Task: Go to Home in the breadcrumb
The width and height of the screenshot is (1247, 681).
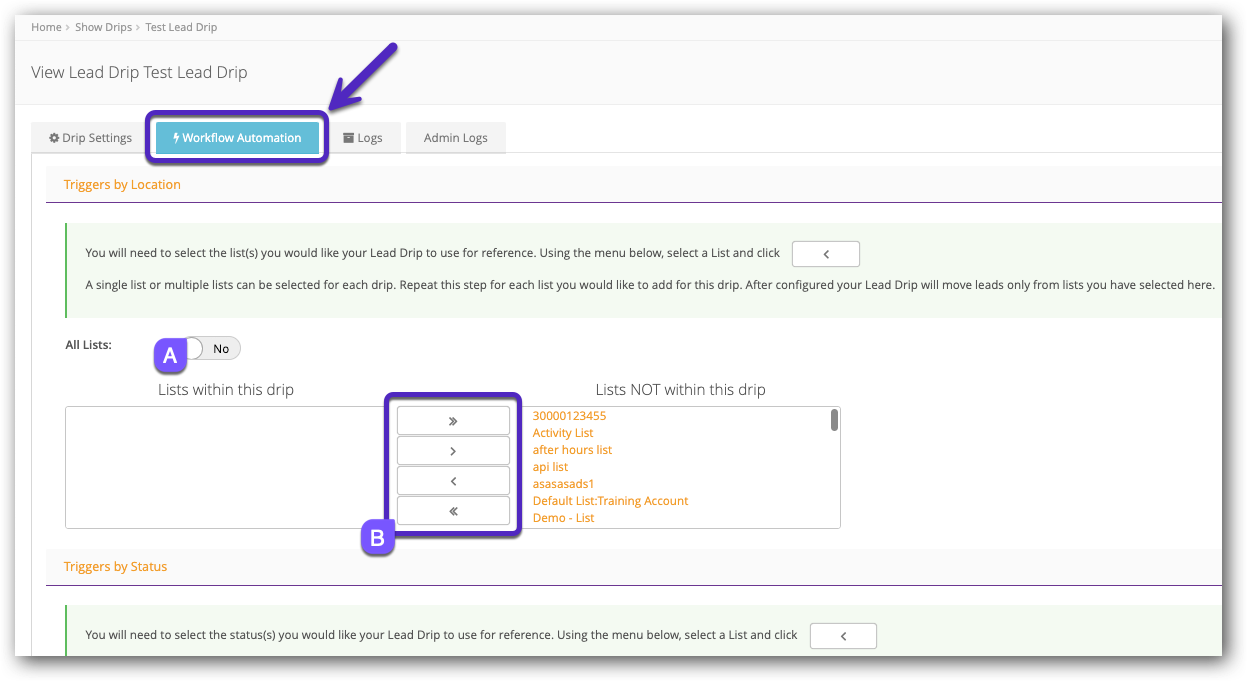Action: (46, 27)
